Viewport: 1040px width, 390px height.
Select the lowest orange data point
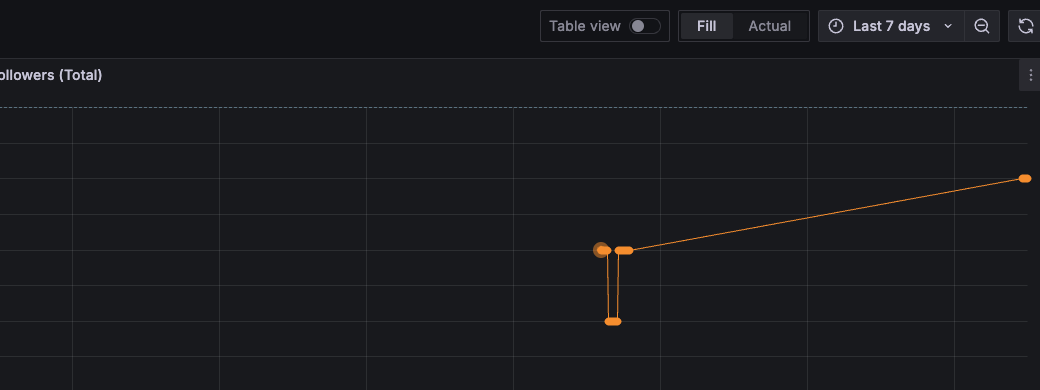[613, 322]
